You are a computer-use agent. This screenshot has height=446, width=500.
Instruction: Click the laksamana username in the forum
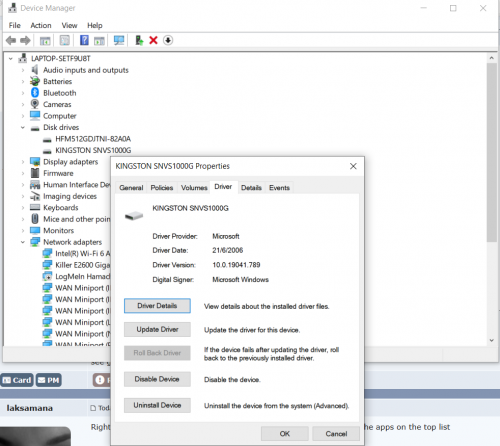[x=30, y=408]
